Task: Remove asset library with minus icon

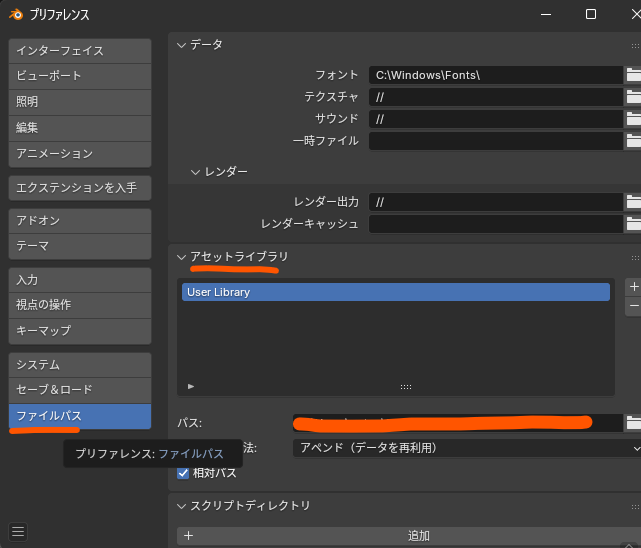Action: click(634, 305)
